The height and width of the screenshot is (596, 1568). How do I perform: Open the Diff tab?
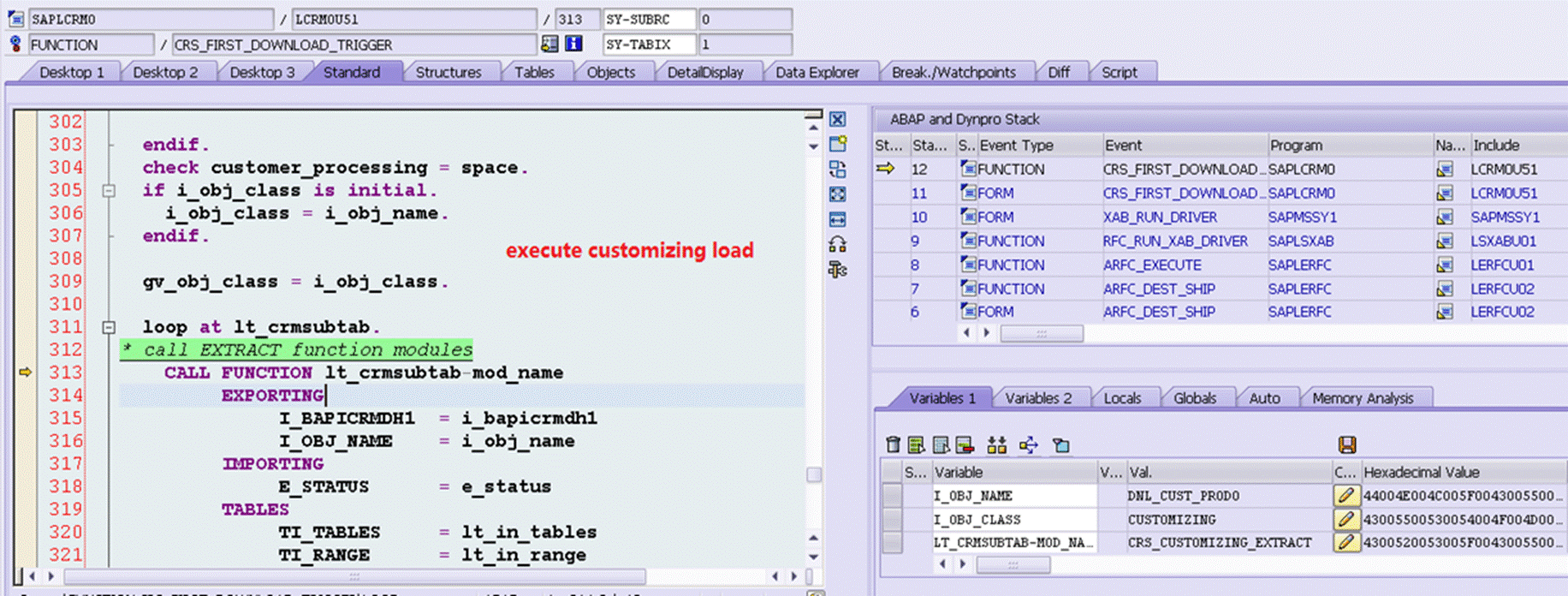[x=1059, y=72]
